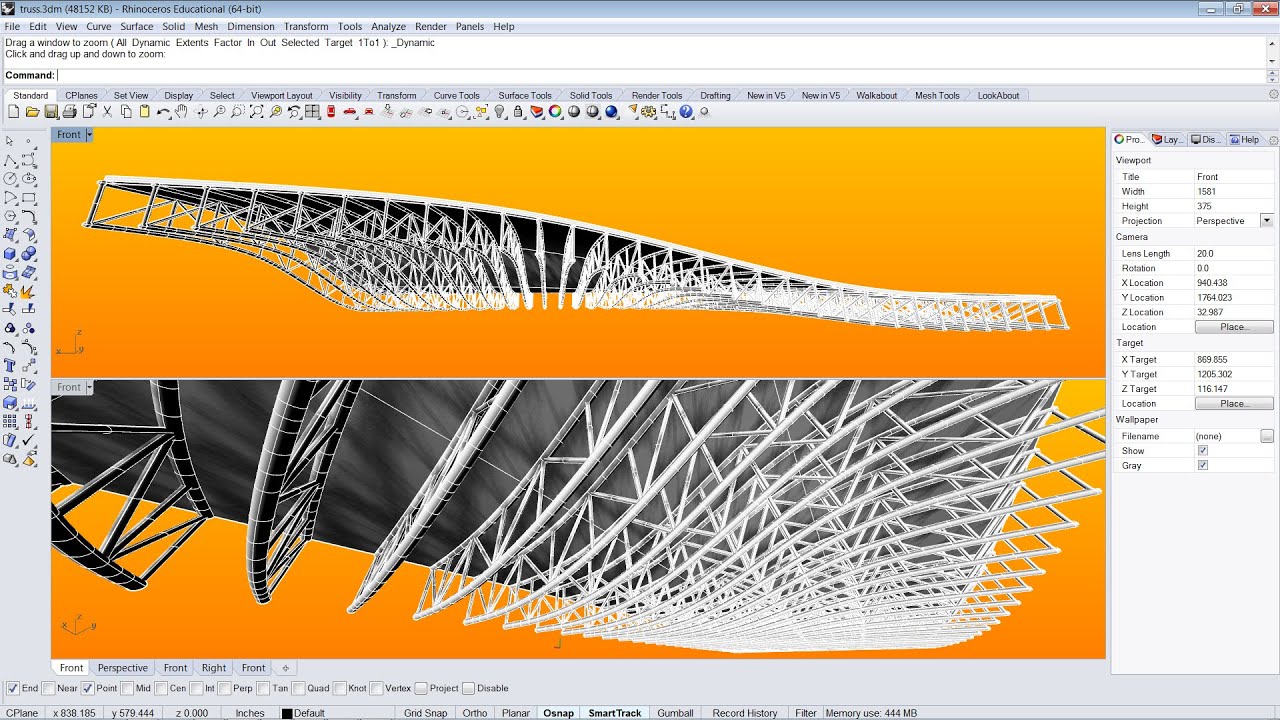Select the Rectangle tool in sidebar
Viewport: 1280px width, 720px height.
[x=29, y=198]
